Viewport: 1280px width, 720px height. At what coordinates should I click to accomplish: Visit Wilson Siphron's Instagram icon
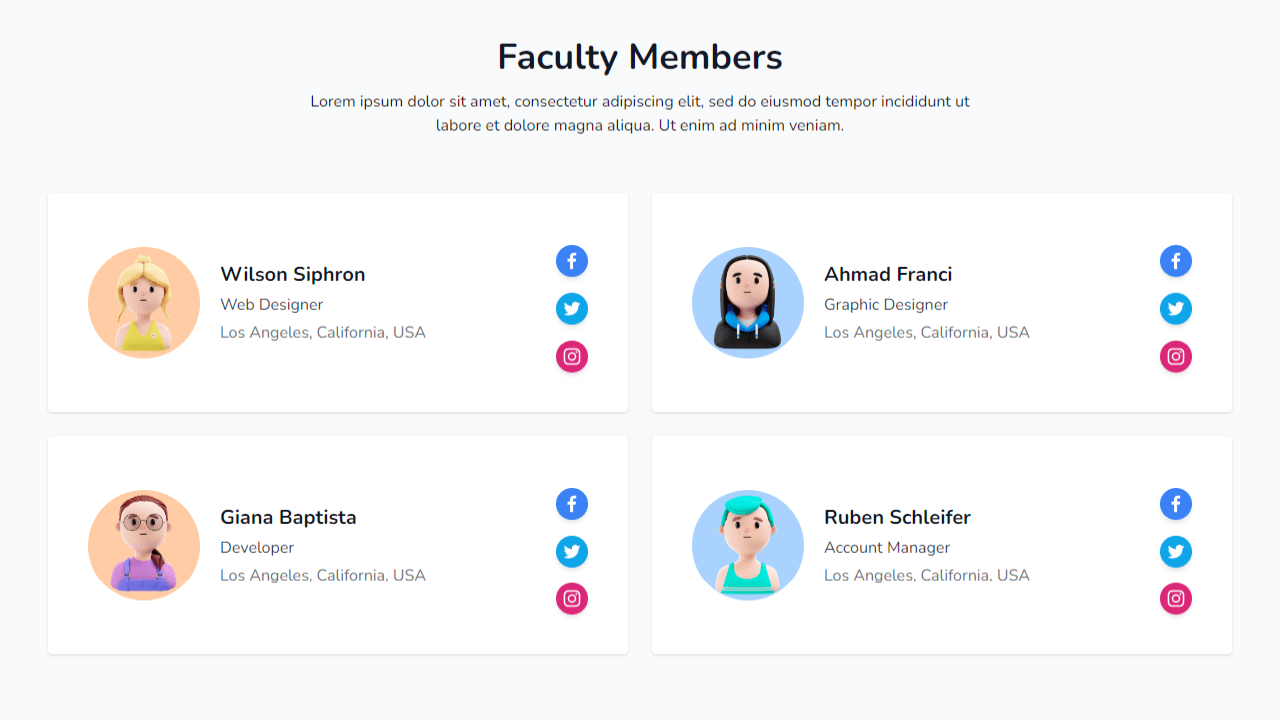pos(572,356)
